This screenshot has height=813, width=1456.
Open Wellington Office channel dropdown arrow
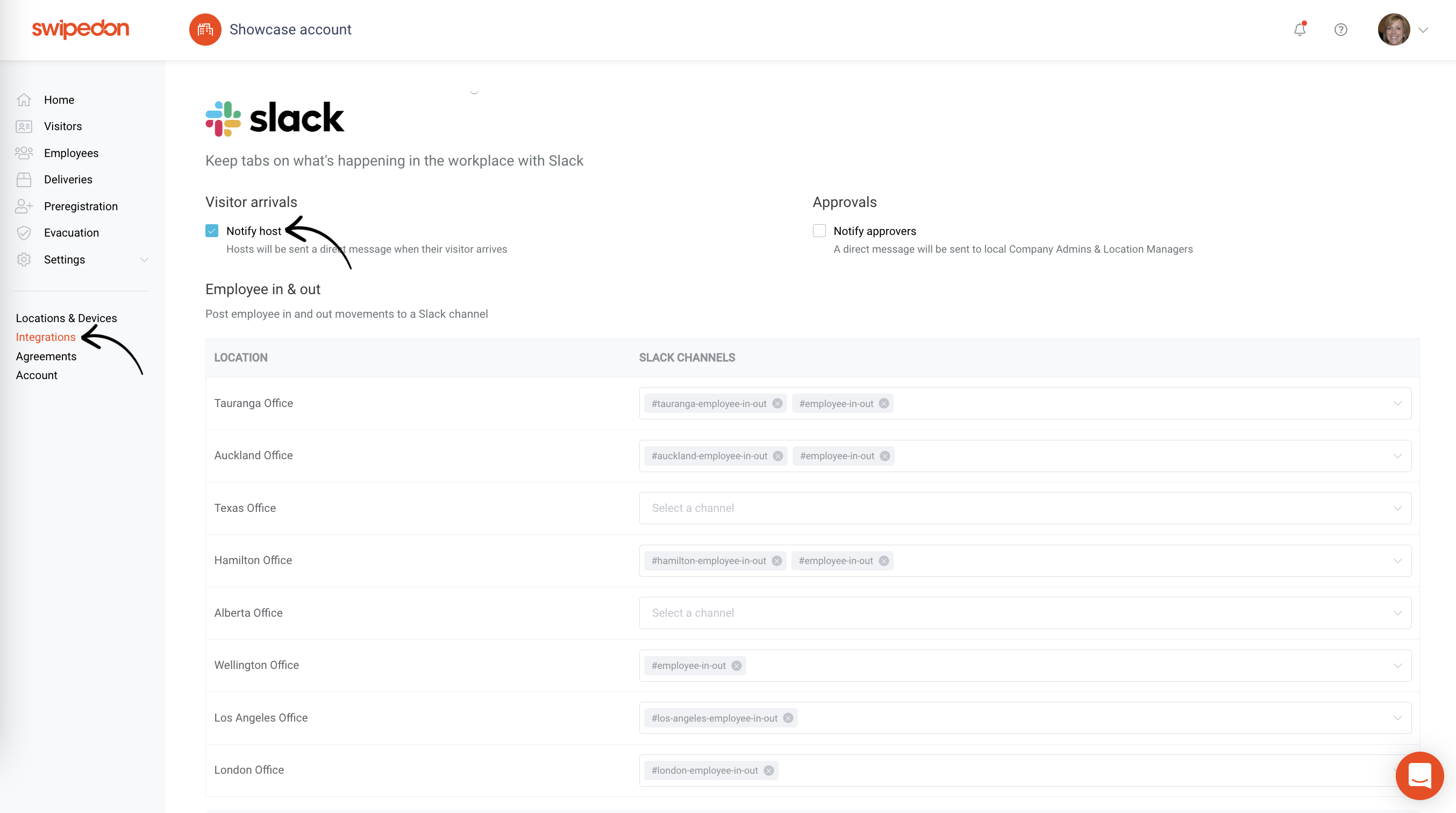(x=1397, y=666)
